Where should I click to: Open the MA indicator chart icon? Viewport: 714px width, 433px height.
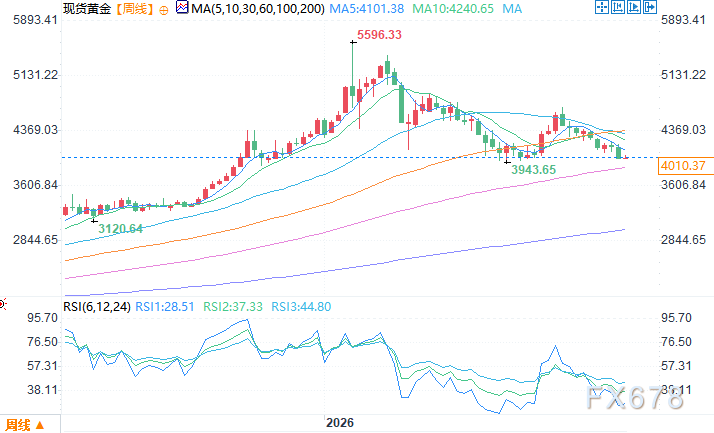(x=182, y=7)
